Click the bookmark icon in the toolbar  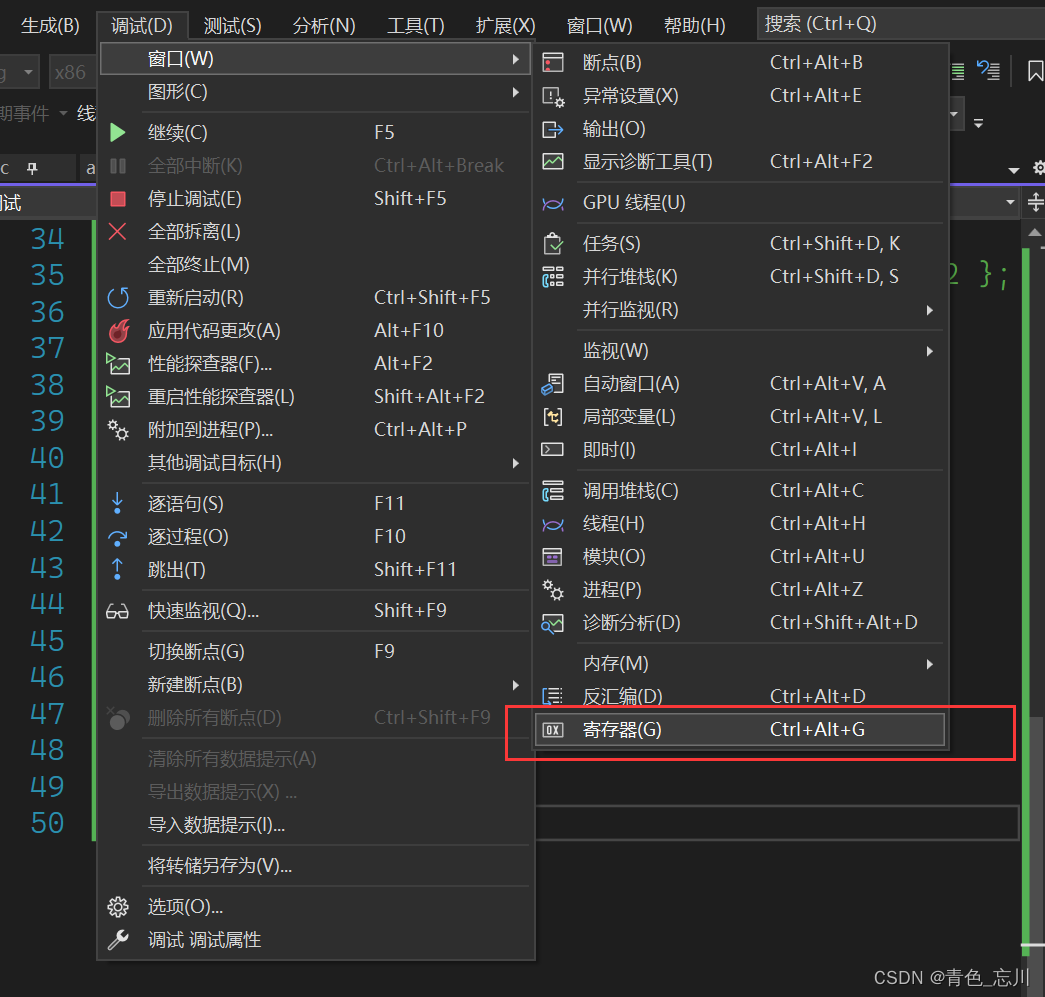point(1035,71)
